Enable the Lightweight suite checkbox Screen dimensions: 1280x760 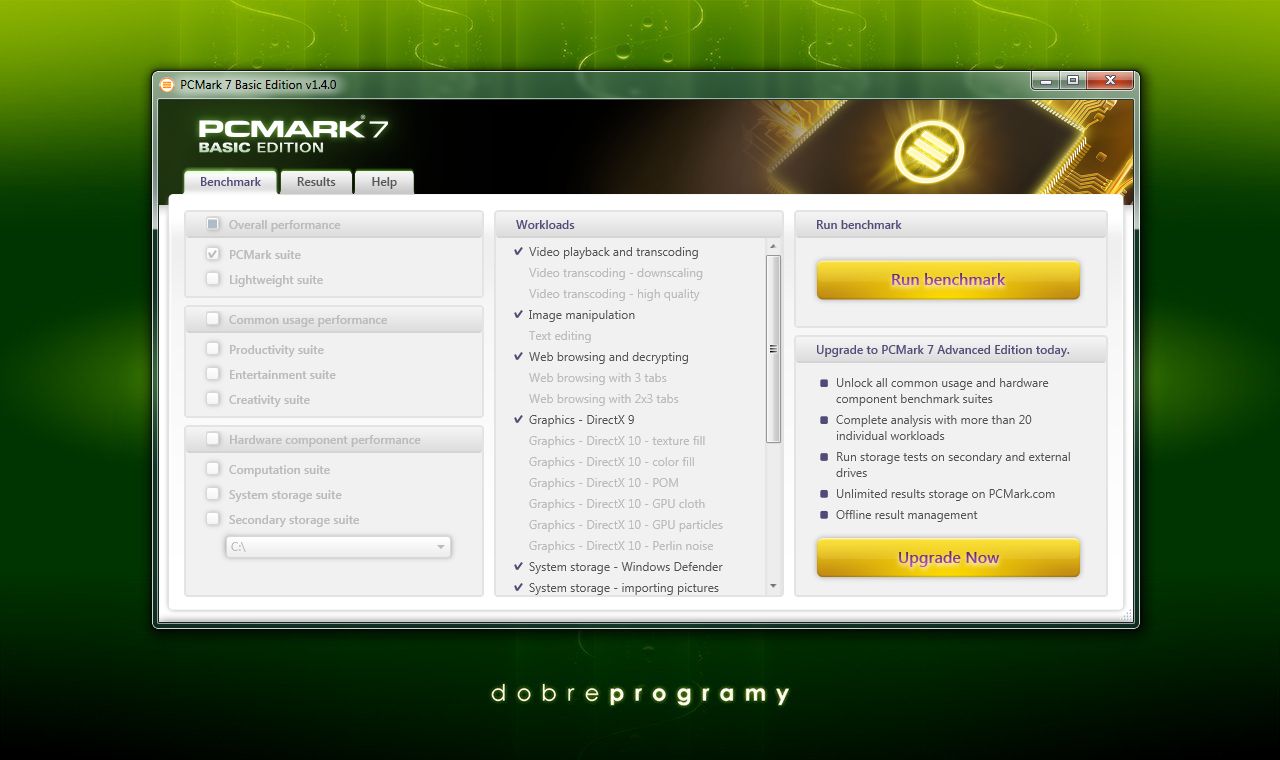point(213,279)
